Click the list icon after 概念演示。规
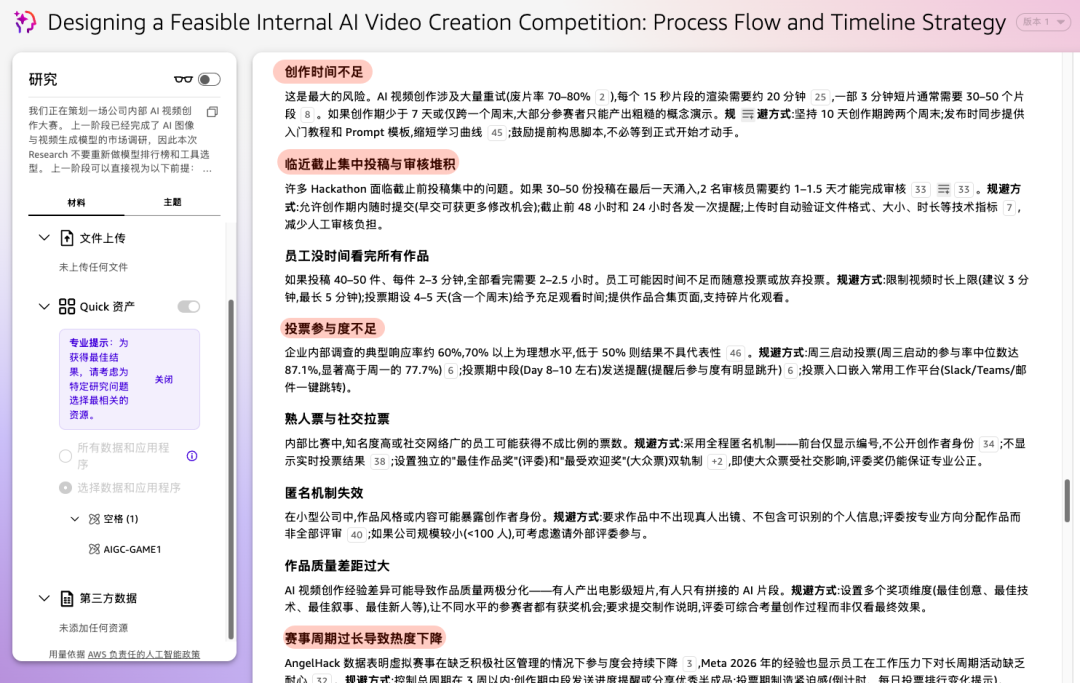 pyautogui.click(x=747, y=114)
